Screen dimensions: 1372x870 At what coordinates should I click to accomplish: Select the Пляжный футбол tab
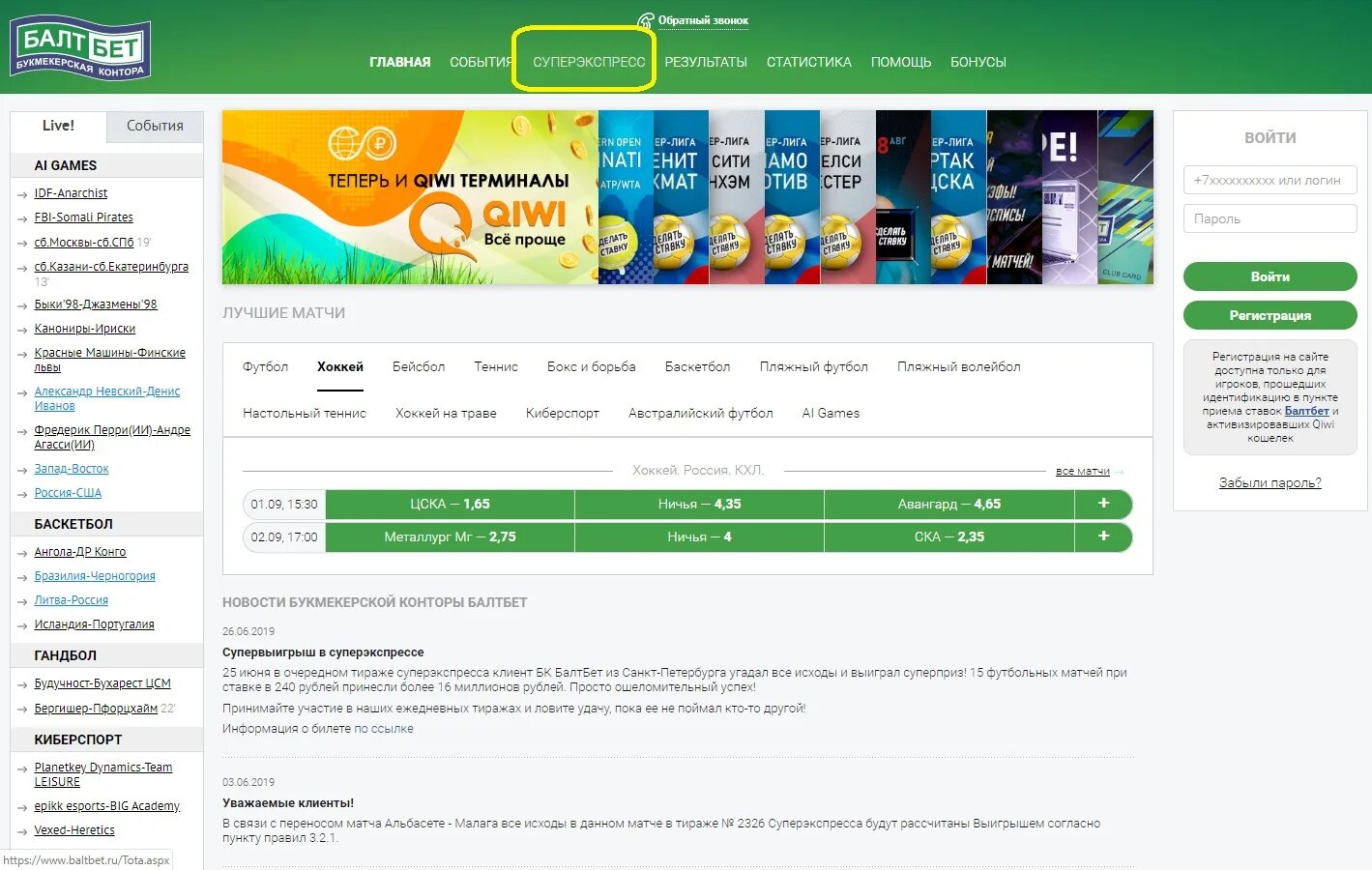[814, 366]
